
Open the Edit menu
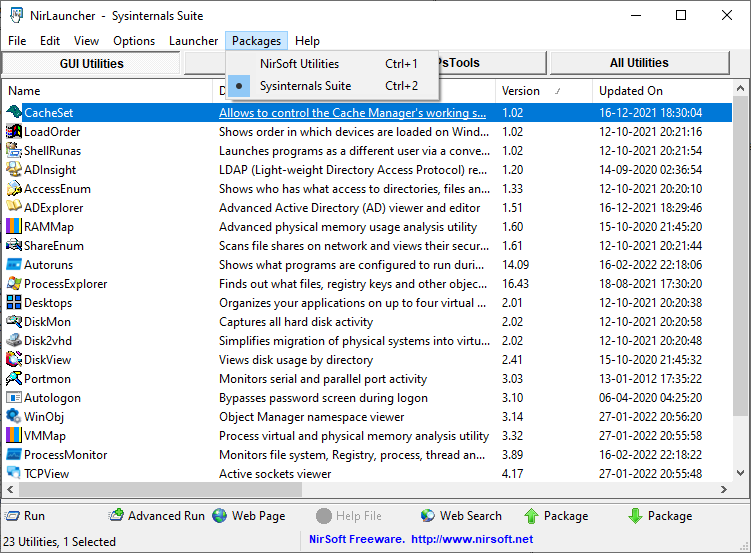coord(50,41)
